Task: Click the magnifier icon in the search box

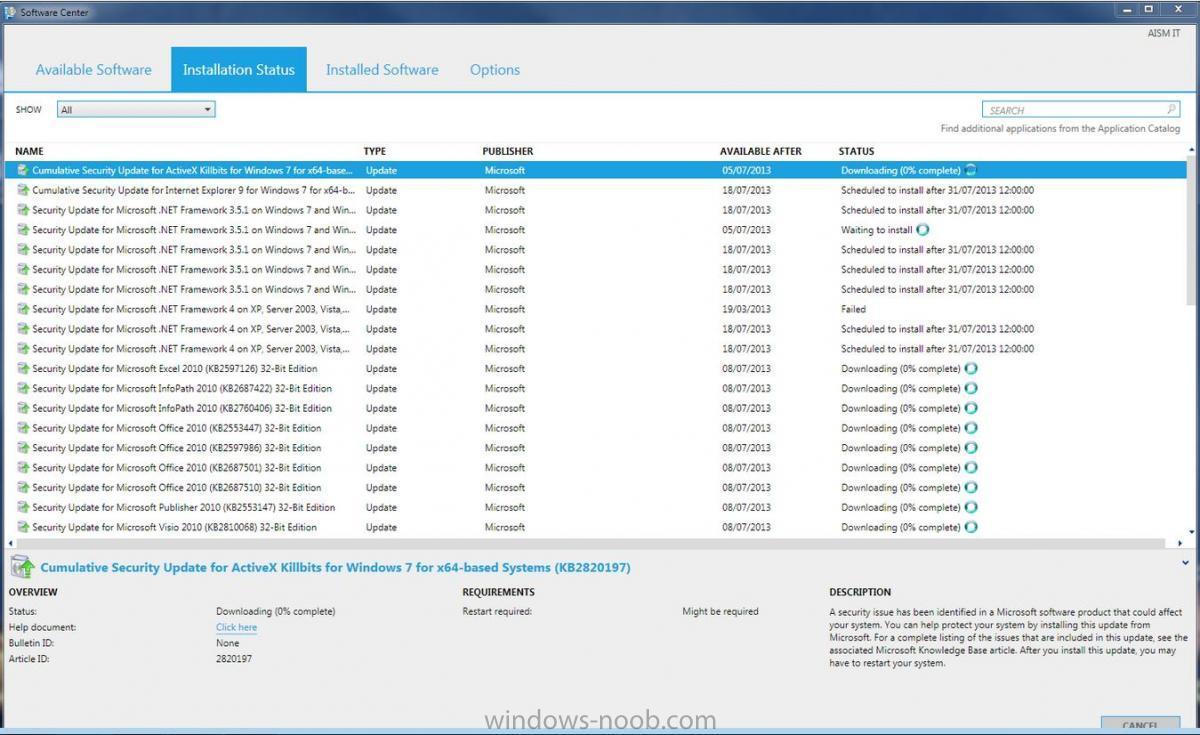Action: click(x=1172, y=110)
